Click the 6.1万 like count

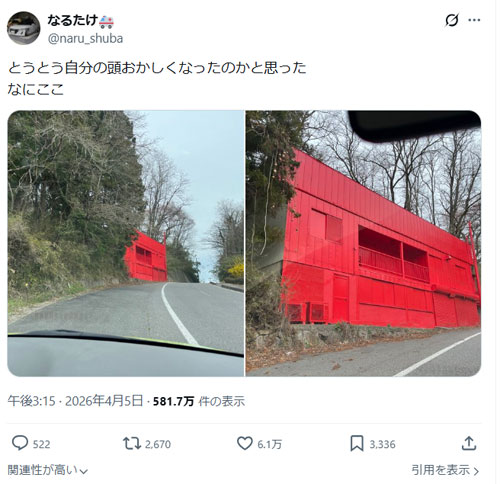coord(270,444)
